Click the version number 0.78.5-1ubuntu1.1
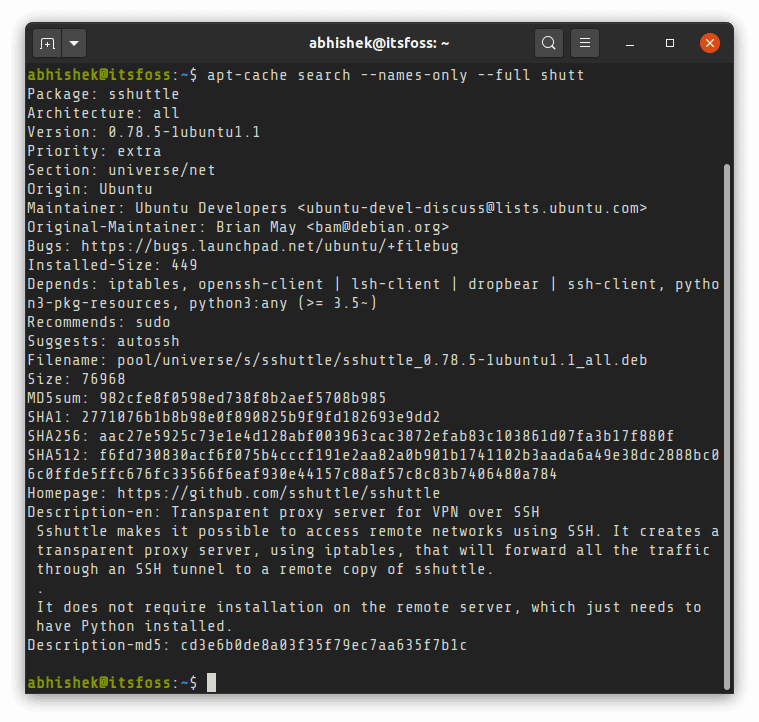The width and height of the screenshot is (759, 722). click(x=198, y=132)
